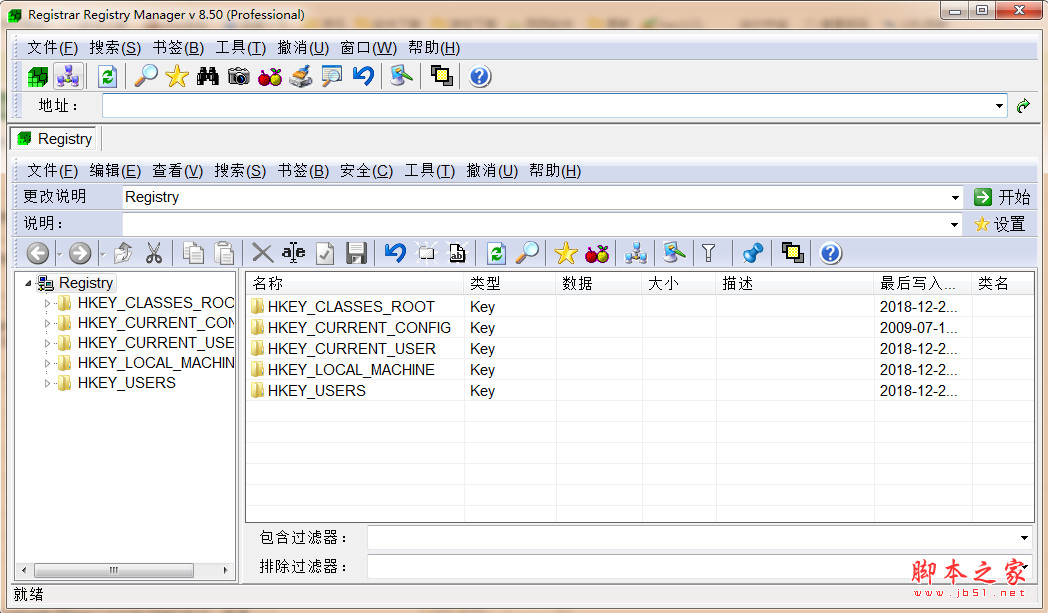The image size is (1048, 613).
Task: Go forward with the right arrow button
Action: (80, 253)
